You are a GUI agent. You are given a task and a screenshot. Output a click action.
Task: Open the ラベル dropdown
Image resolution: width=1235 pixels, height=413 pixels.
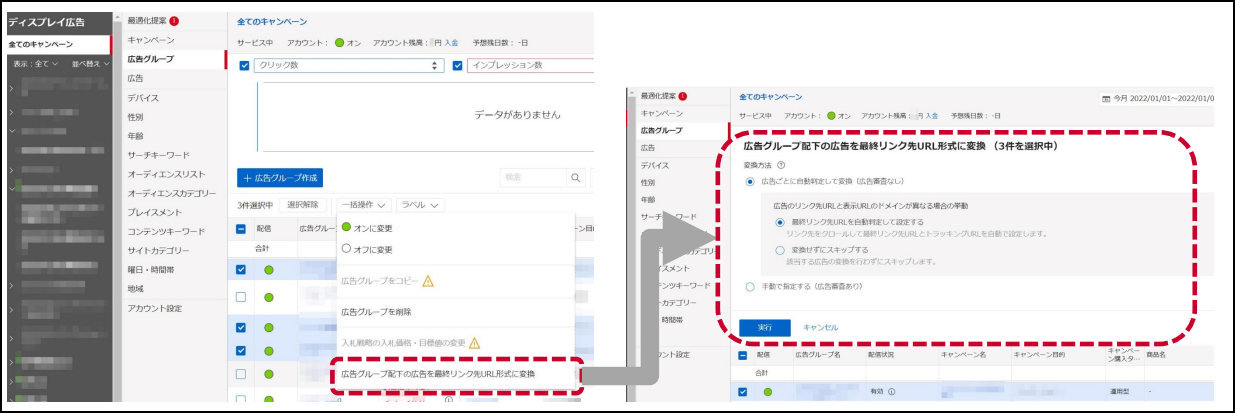[x=421, y=205]
